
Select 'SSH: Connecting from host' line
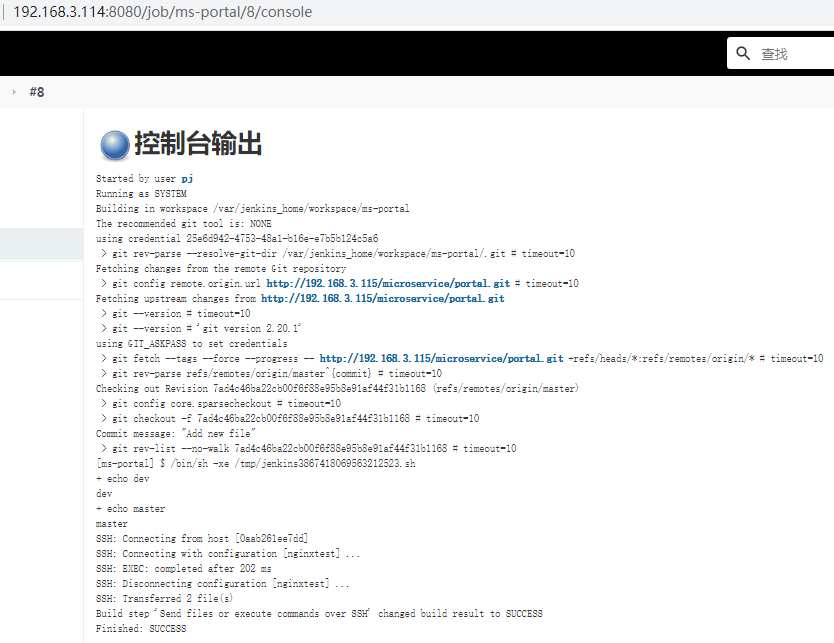tap(202, 539)
